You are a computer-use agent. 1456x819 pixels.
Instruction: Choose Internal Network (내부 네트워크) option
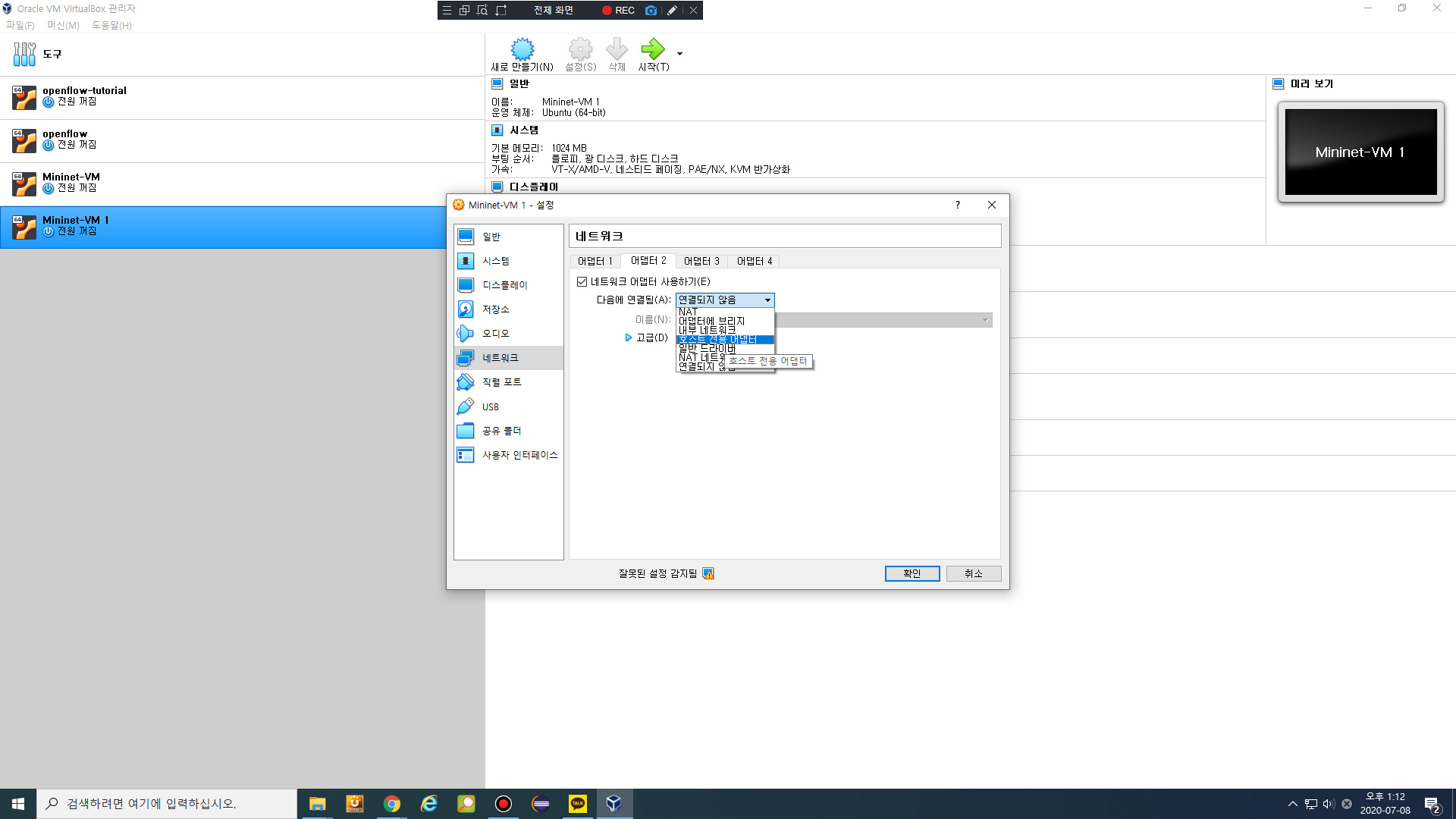[725, 330]
